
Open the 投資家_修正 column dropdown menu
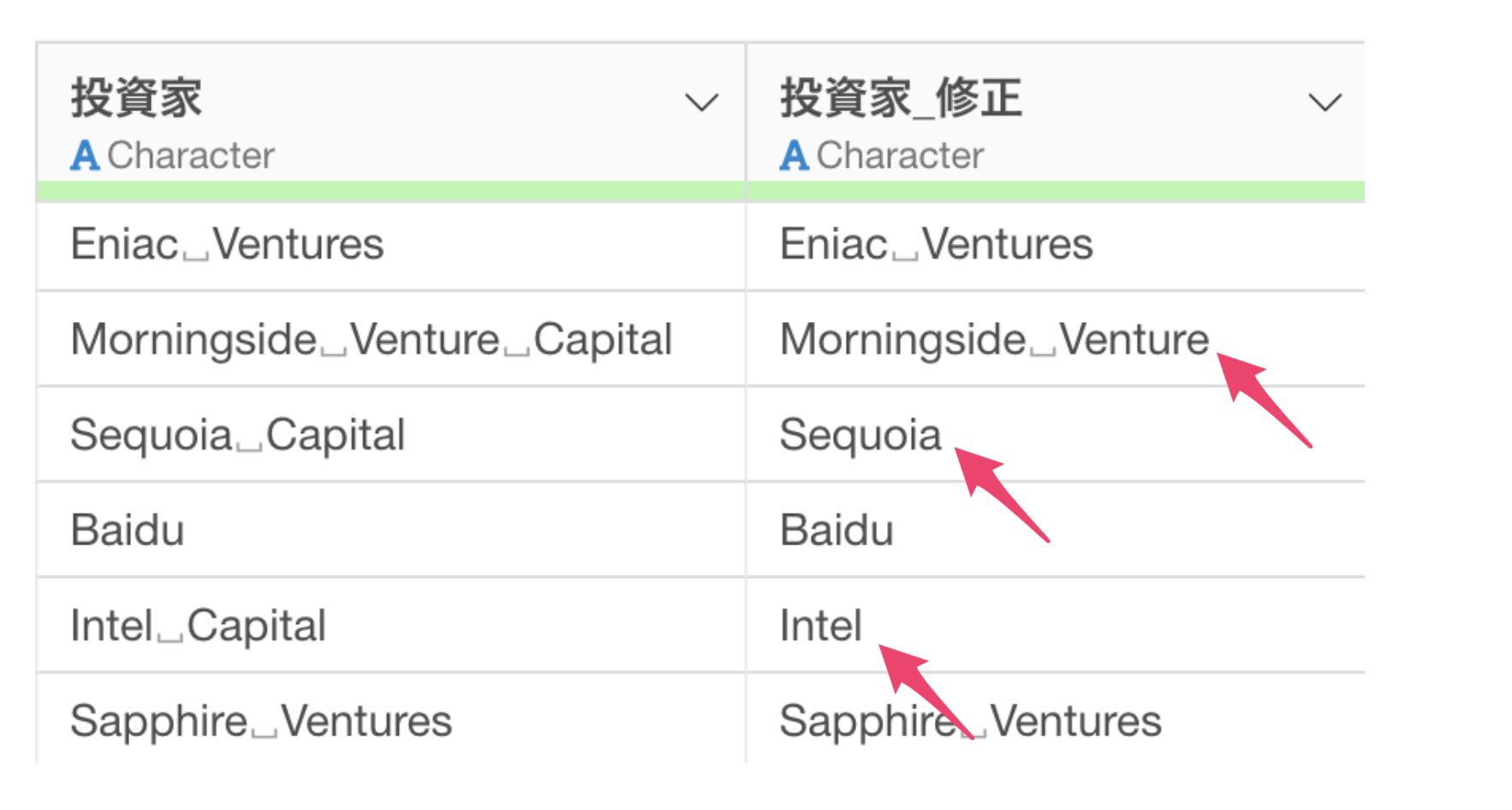click(x=1324, y=103)
